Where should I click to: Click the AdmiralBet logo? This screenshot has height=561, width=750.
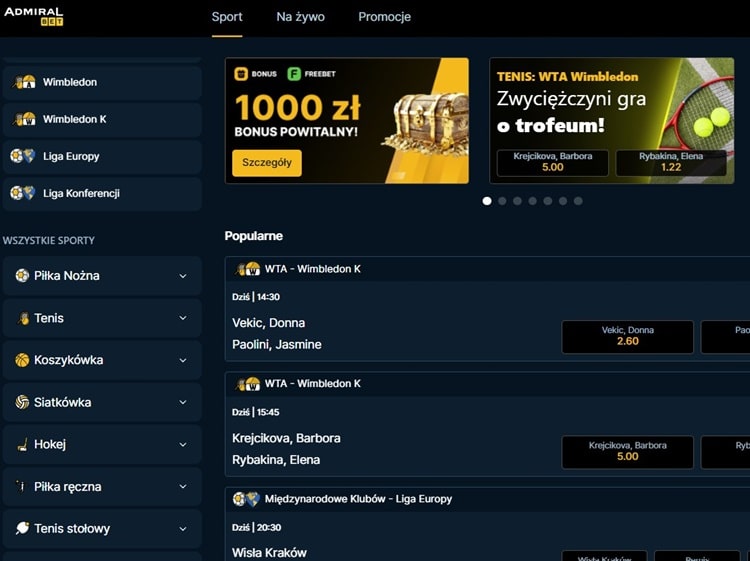33,16
